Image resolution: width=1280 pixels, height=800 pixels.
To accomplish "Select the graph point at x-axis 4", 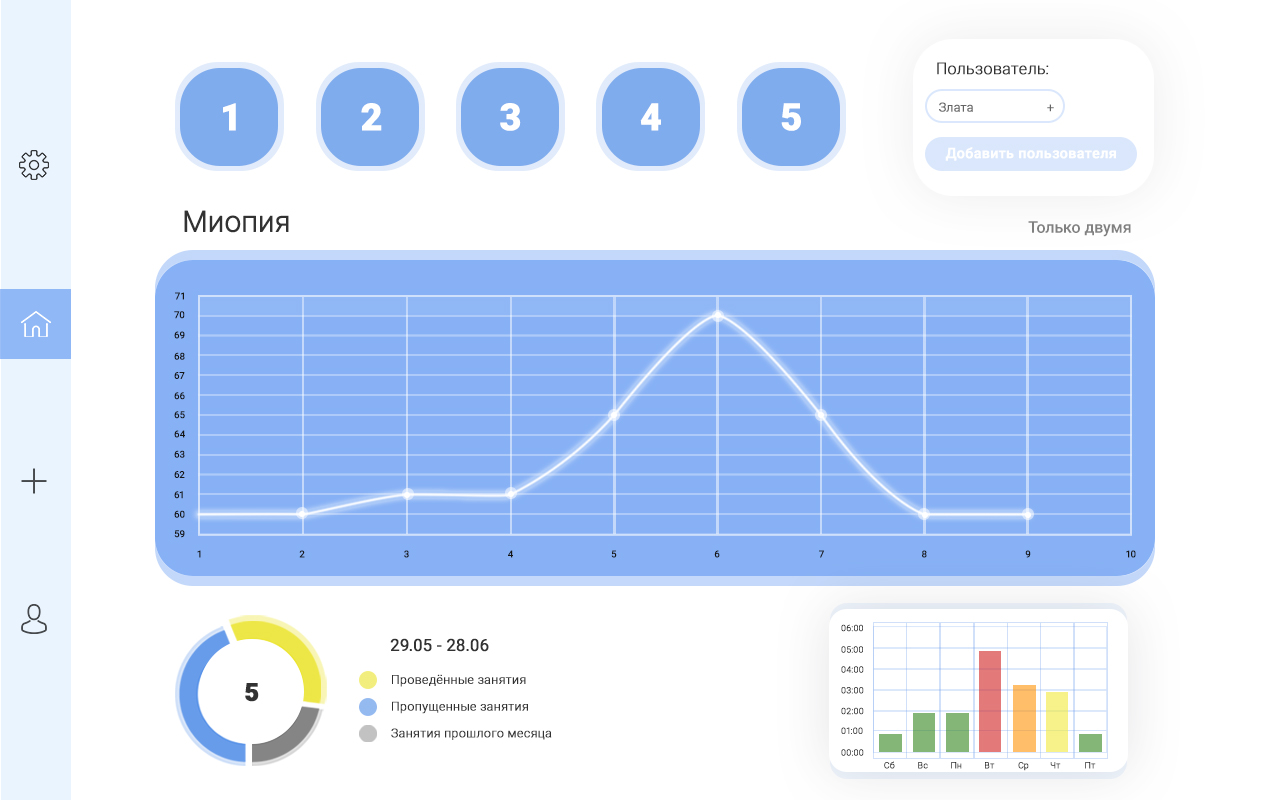I will pyautogui.click(x=510, y=494).
